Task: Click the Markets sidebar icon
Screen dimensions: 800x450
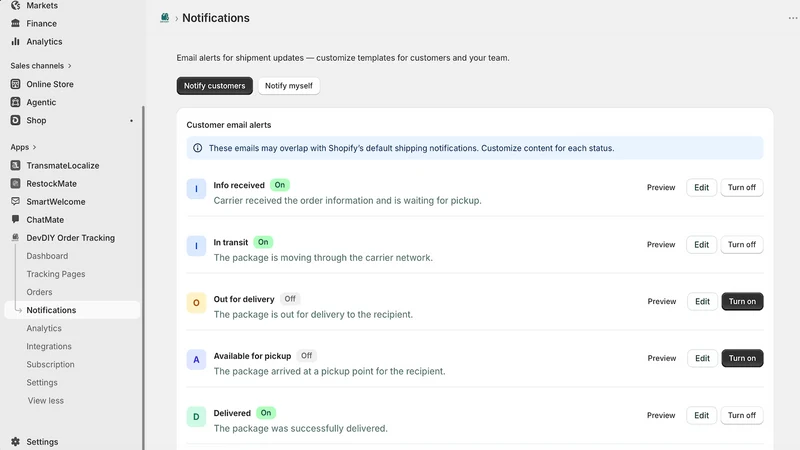Action: [x=15, y=5]
